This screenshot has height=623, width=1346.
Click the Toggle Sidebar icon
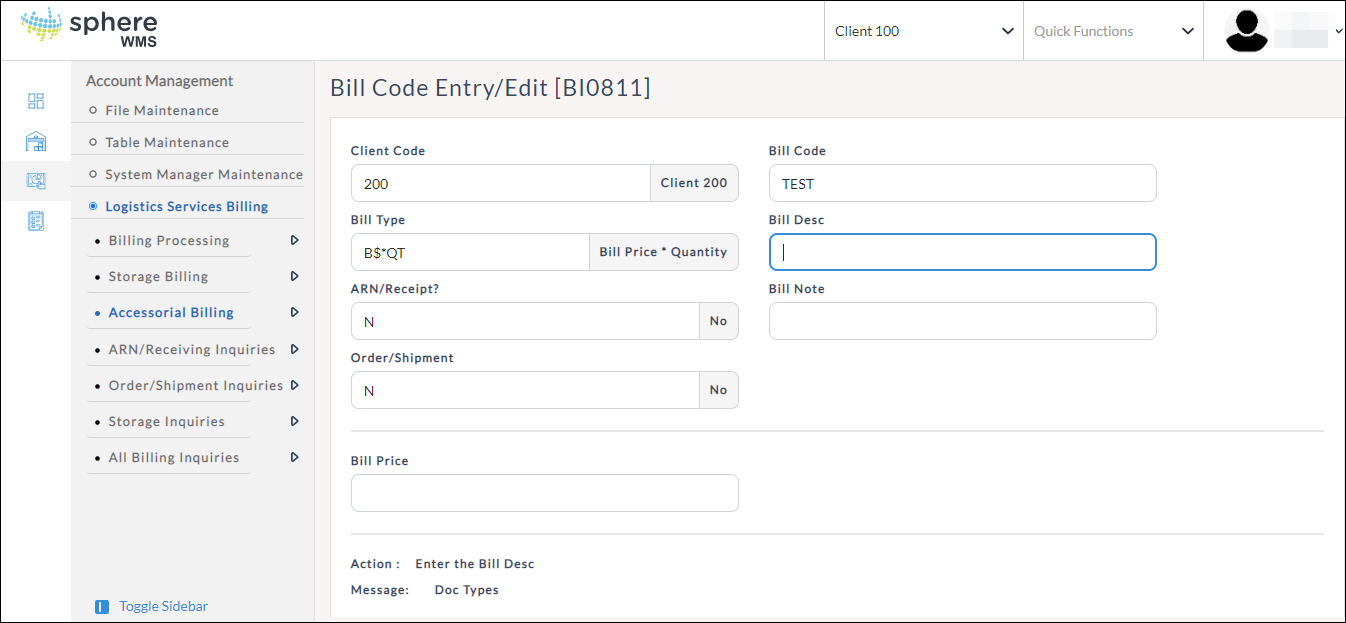tap(102, 607)
